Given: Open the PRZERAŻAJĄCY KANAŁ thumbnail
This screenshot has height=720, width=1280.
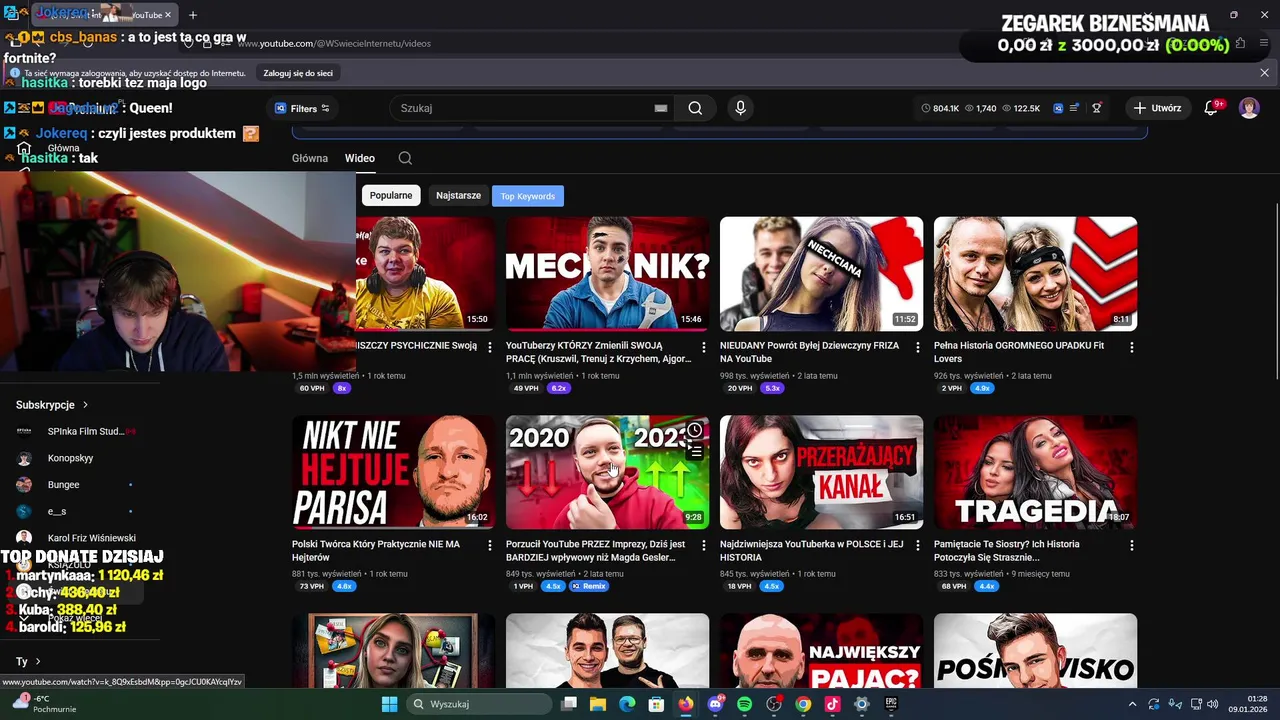Looking at the screenshot, I should coord(821,472).
